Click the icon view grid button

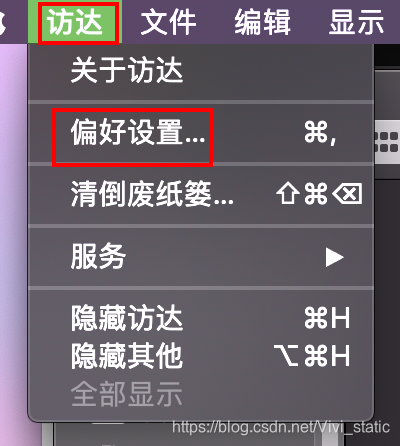387,142
